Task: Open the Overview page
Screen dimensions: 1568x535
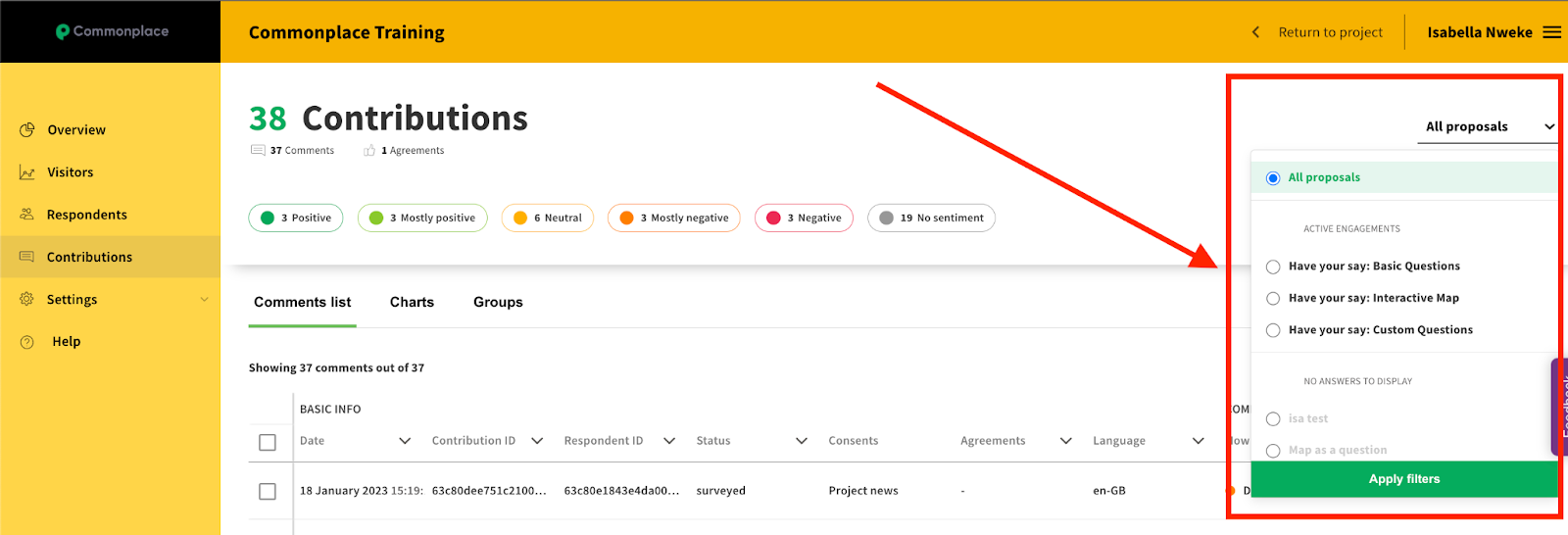Action: click(76, 129)
